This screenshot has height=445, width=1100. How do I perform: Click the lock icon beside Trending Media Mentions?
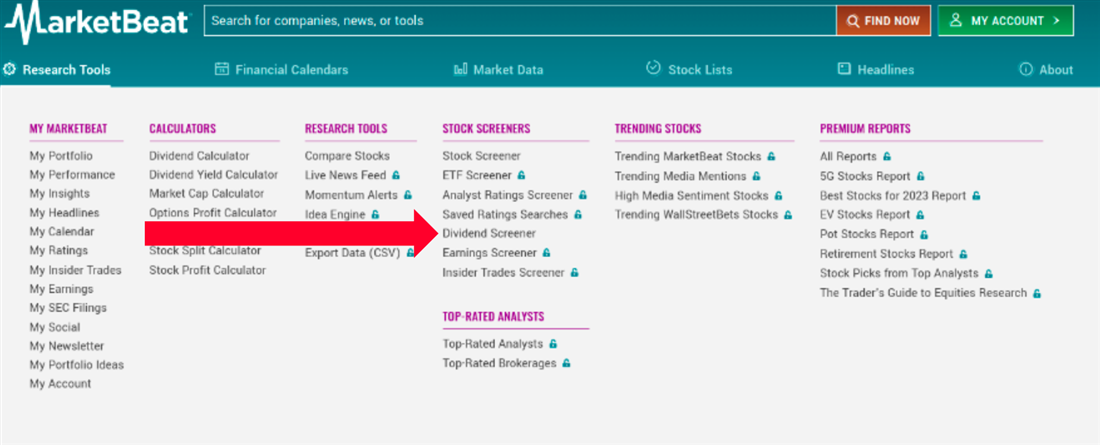click(x=756, y=176)
